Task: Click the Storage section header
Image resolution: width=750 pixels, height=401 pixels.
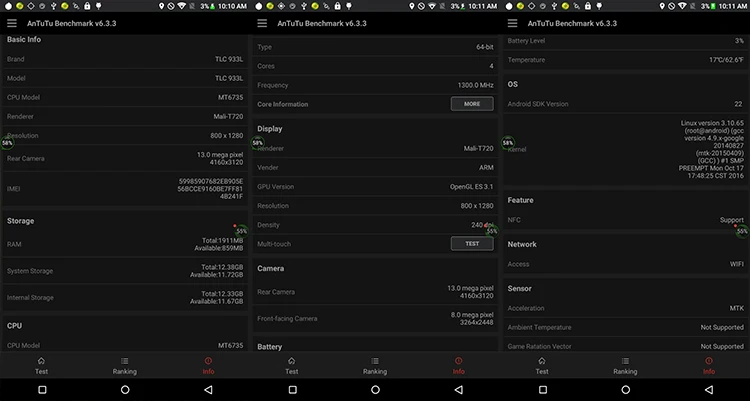Action: (20, 221)
